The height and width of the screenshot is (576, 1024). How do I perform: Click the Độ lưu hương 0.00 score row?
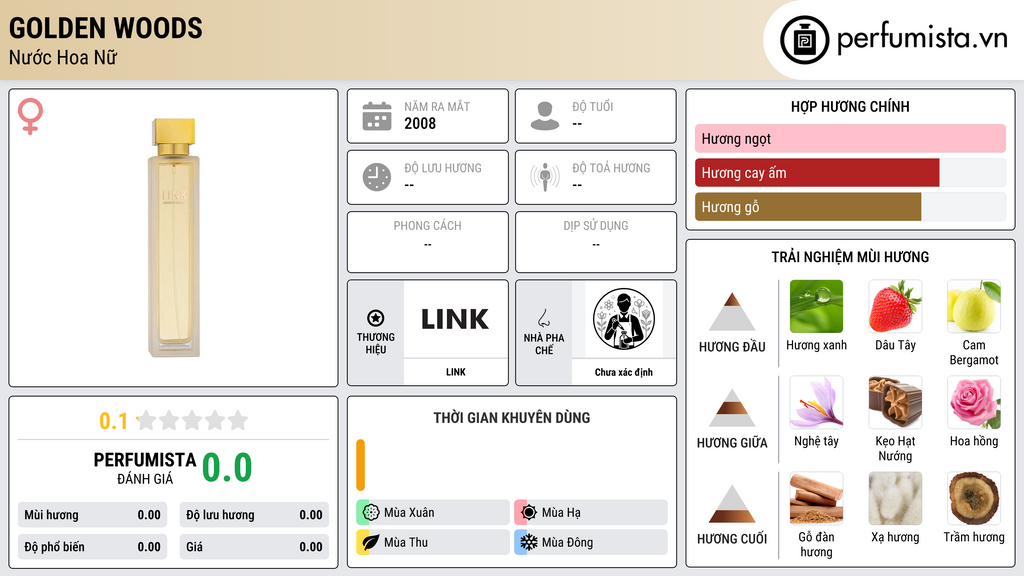[254, 515]
